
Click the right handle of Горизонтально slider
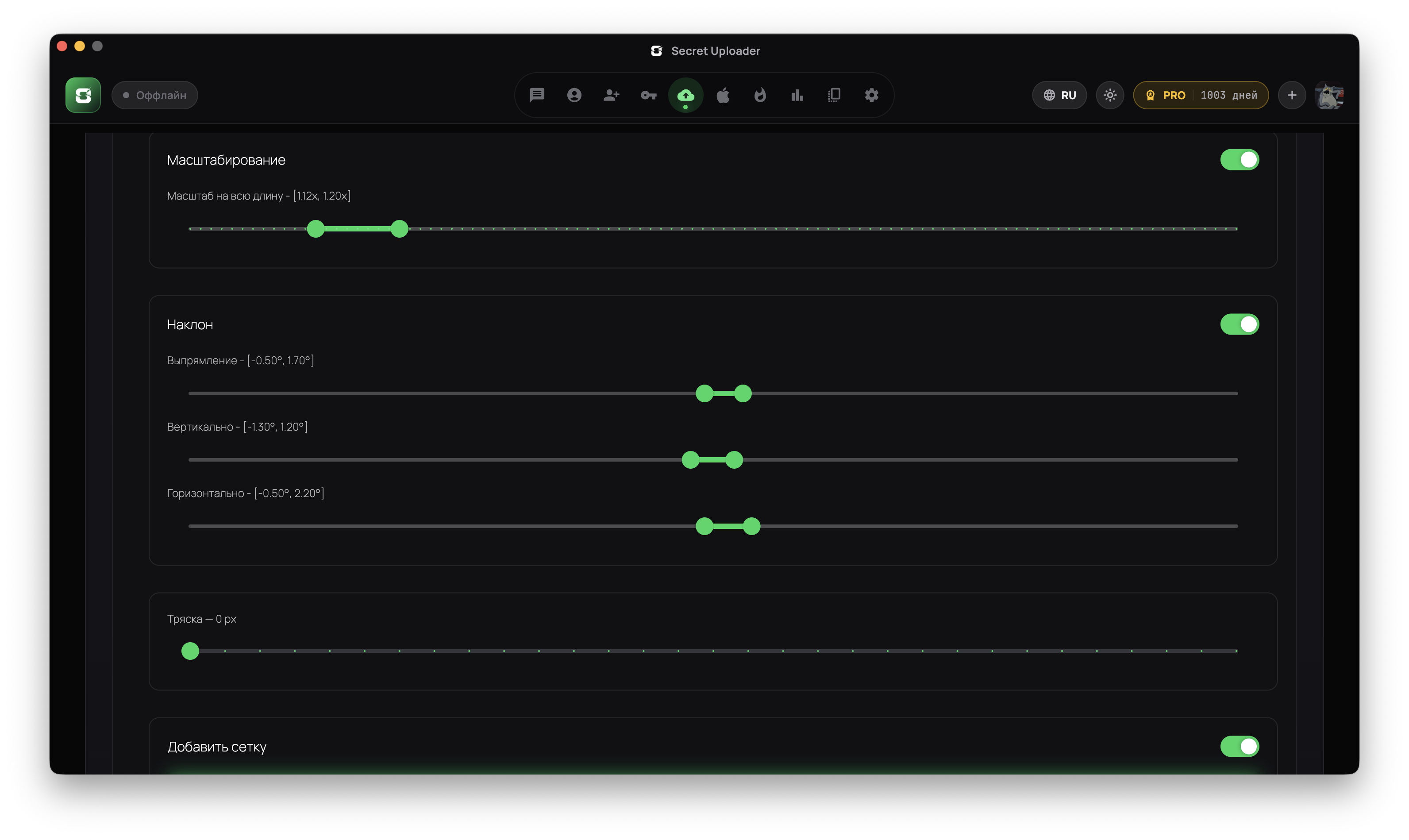[751, 526]
